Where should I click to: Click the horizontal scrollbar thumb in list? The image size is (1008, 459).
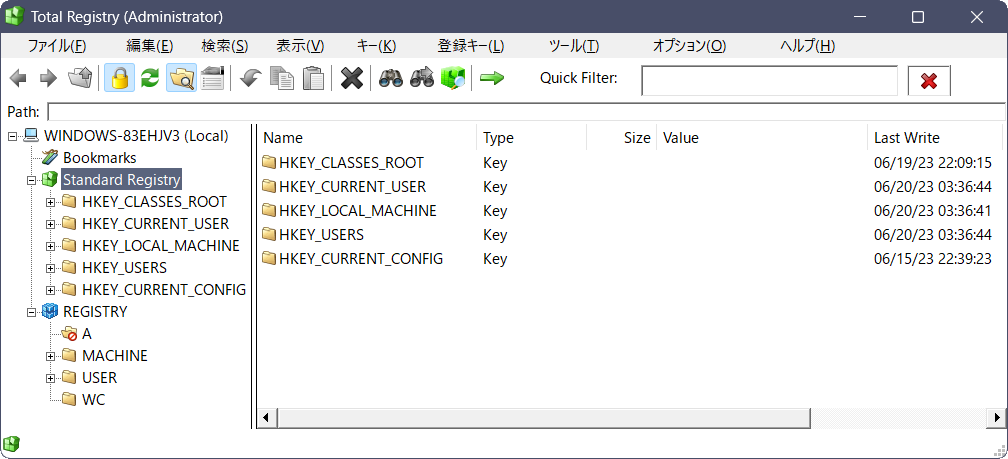click(543, 418)
